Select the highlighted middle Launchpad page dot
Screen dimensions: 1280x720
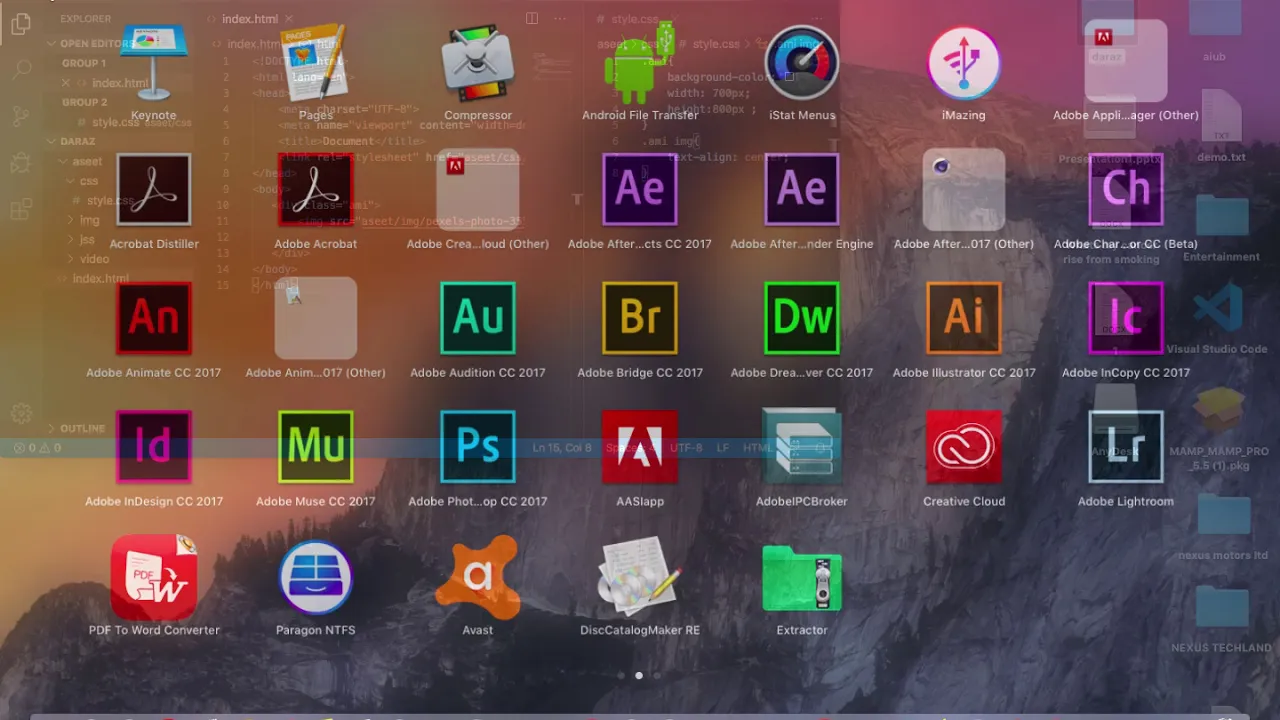639,676
